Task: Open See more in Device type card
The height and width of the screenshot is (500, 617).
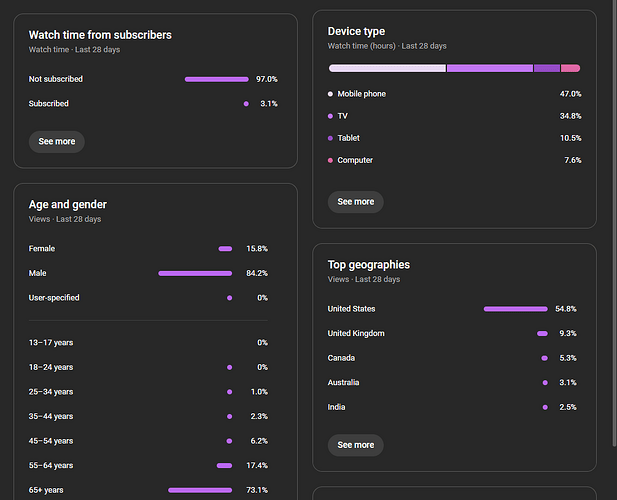Action: [x=356, y=202]
